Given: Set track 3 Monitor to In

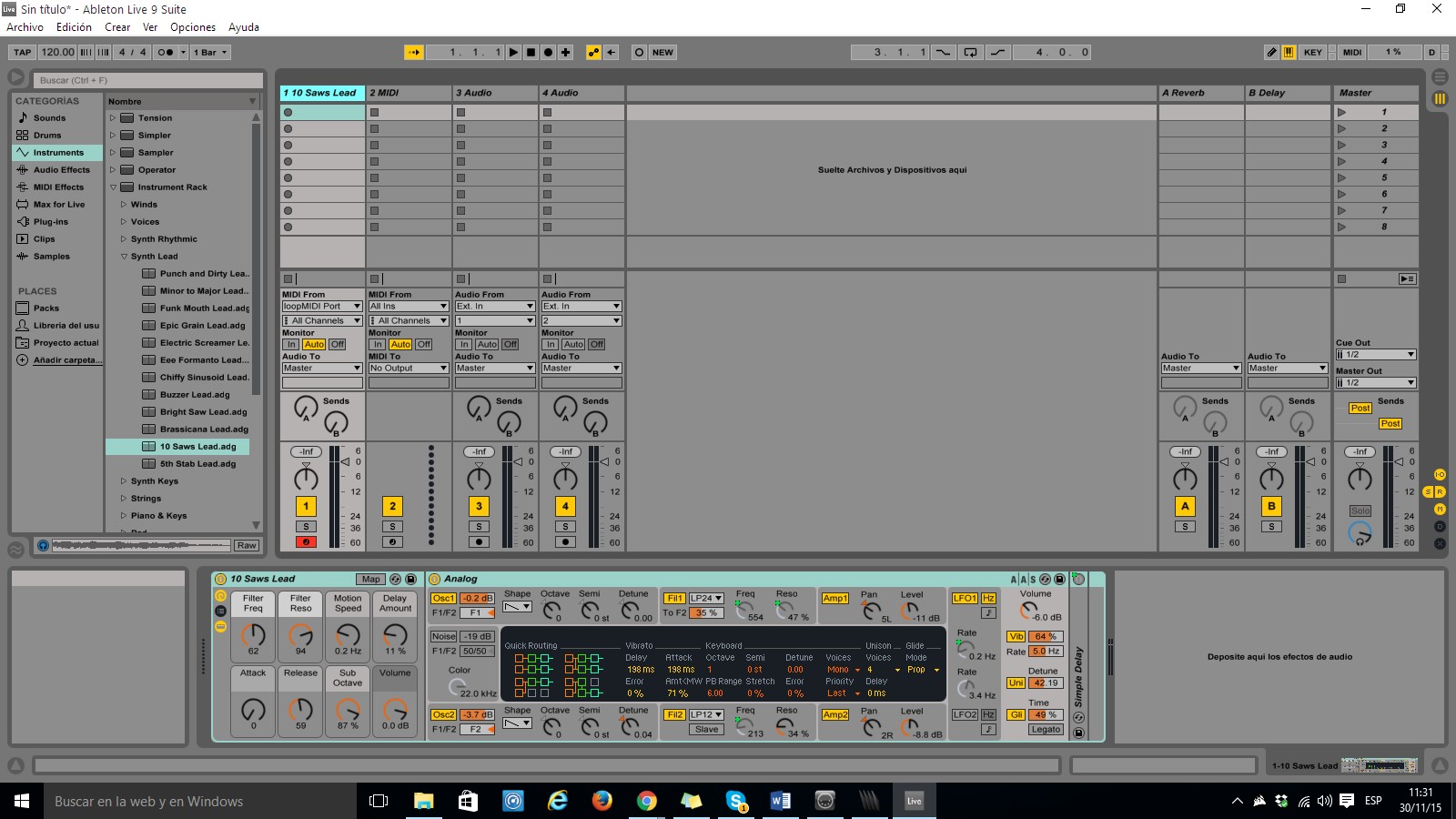Looking at the screenshot, I should [464, 345].
